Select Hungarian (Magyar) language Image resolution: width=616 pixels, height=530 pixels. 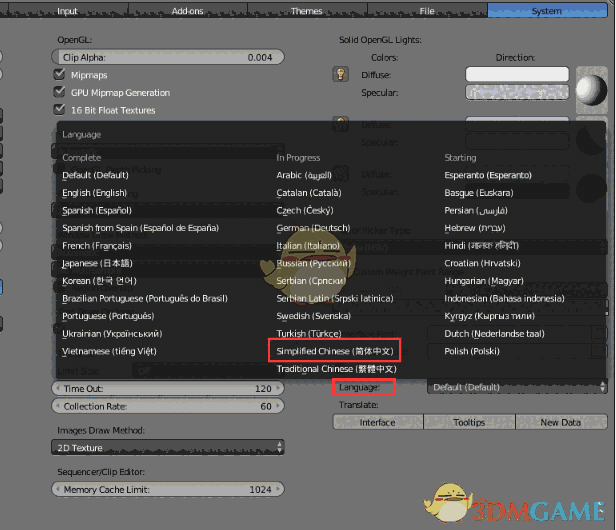click(484, 281)
